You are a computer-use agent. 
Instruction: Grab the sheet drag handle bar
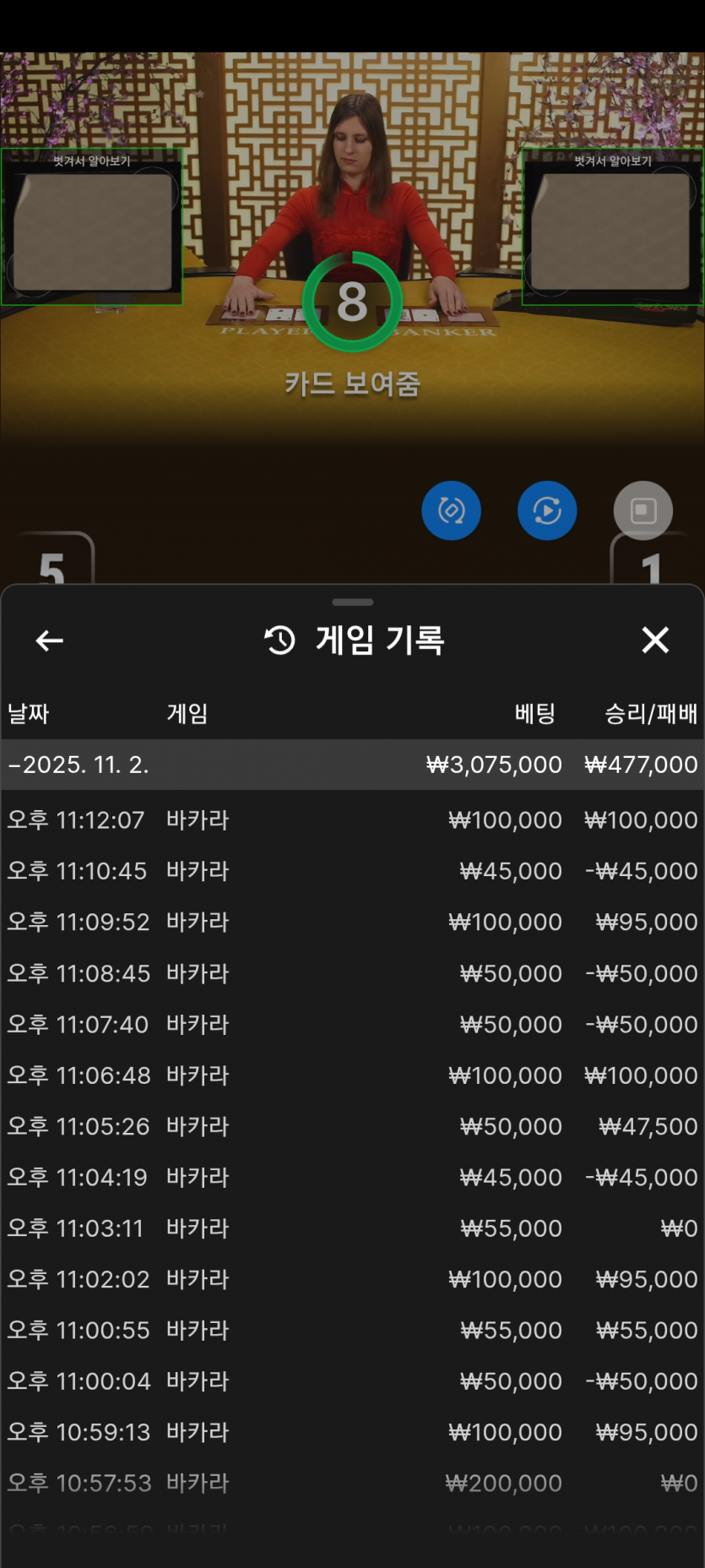[353, 602]
